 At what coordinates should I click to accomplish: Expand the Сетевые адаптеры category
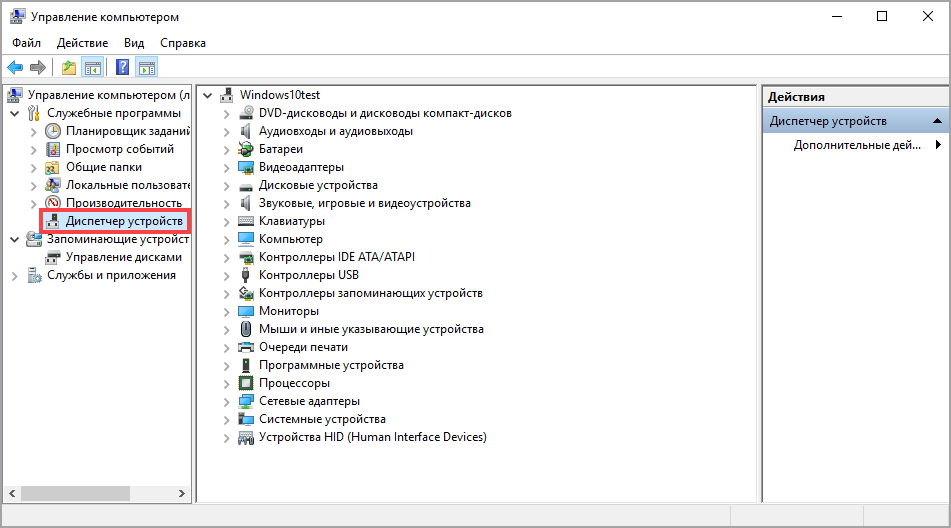tap(227, 401)
